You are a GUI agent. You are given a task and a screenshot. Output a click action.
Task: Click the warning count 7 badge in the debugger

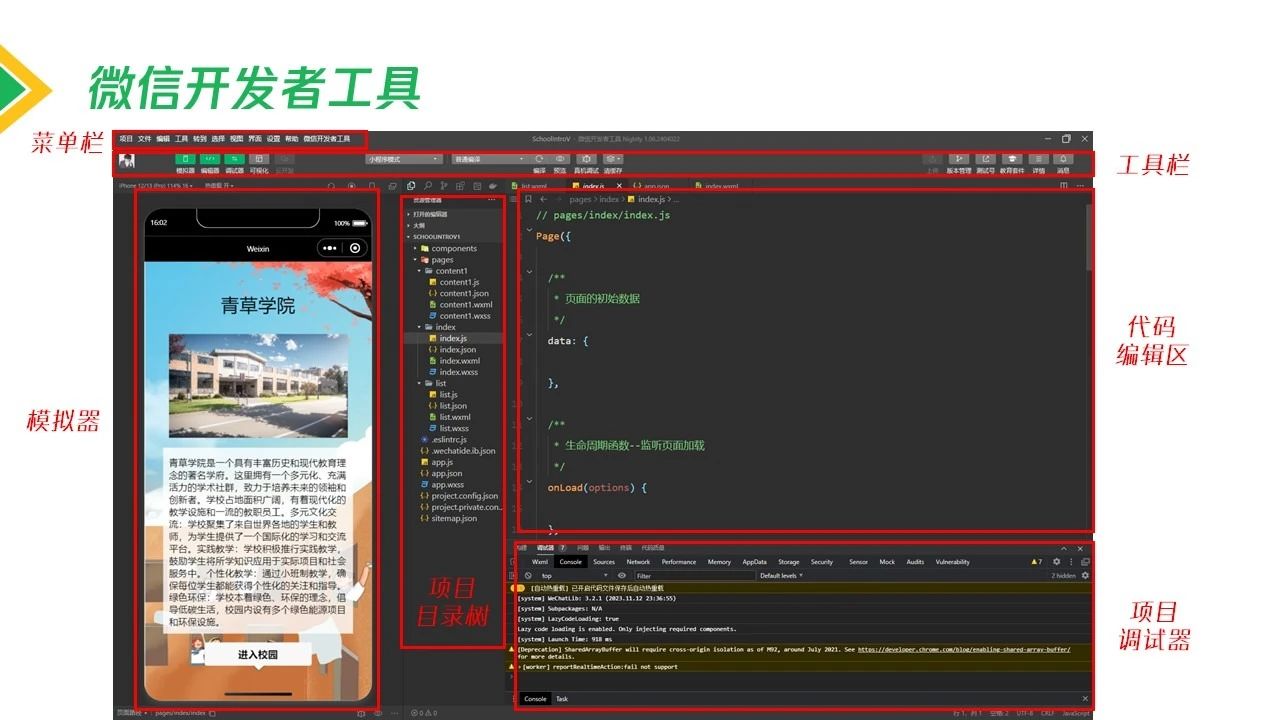click(x=1037, y=562)
